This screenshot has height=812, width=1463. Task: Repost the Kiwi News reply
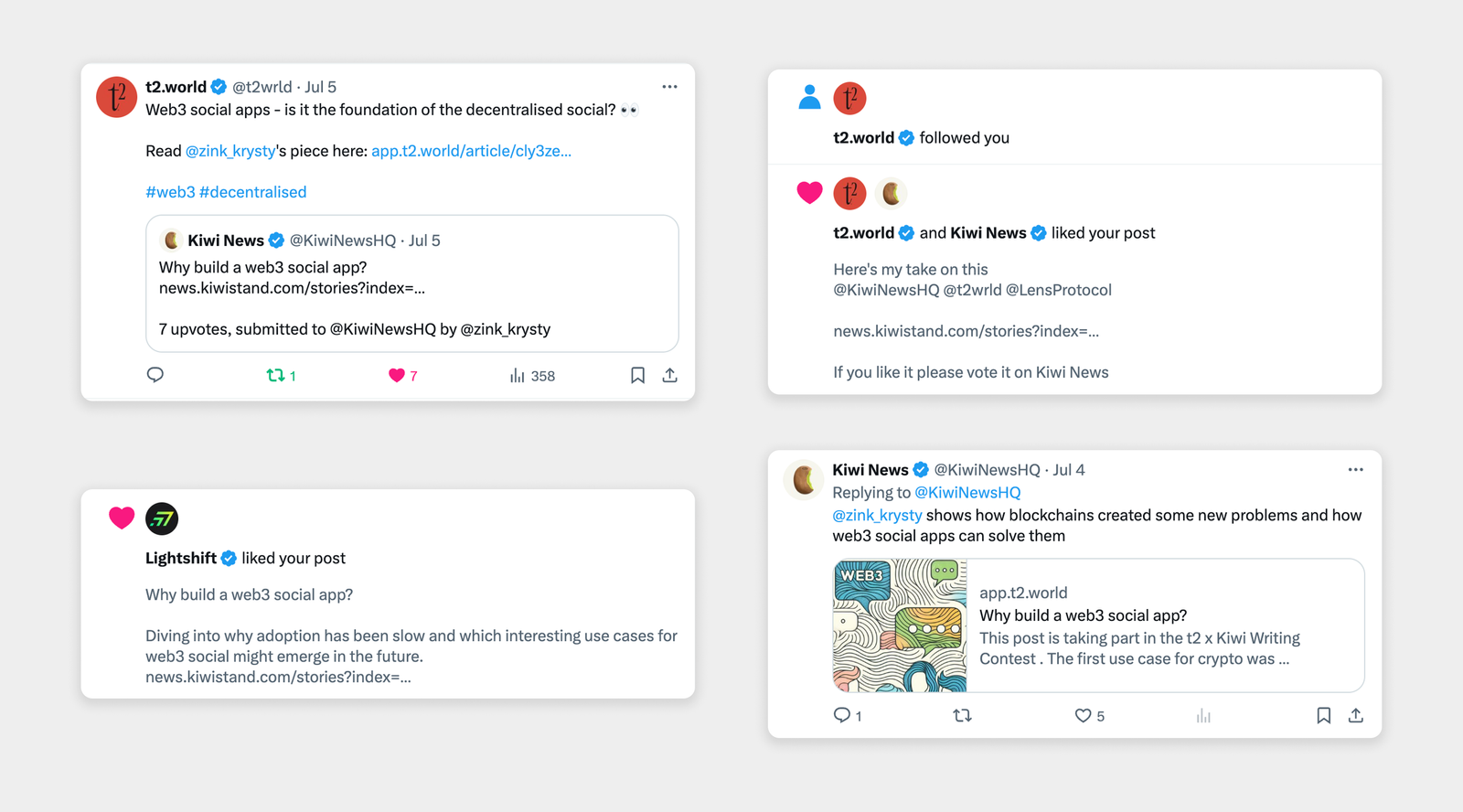pos(962,716)
